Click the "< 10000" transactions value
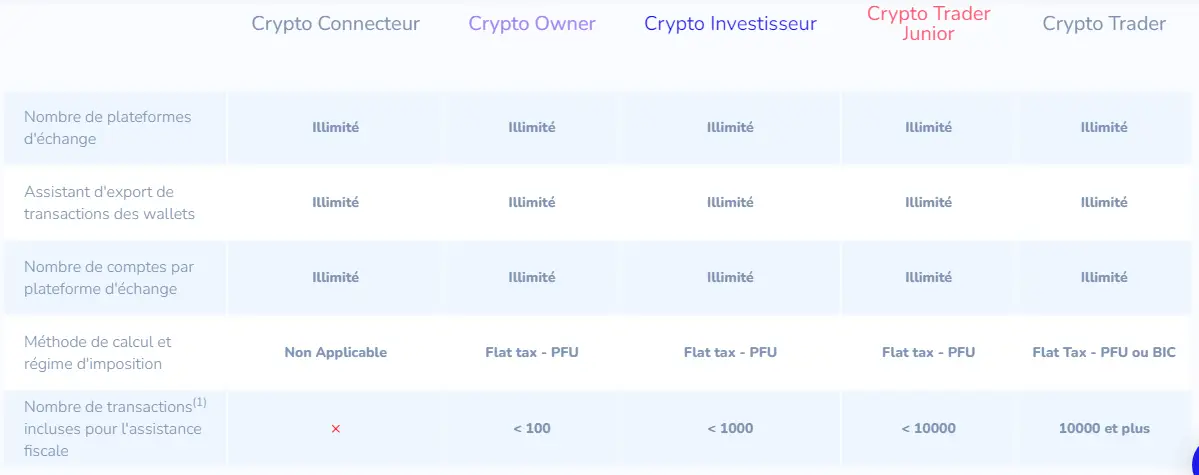The width and height of the screenshot is (1199, 475). [929, 429]
